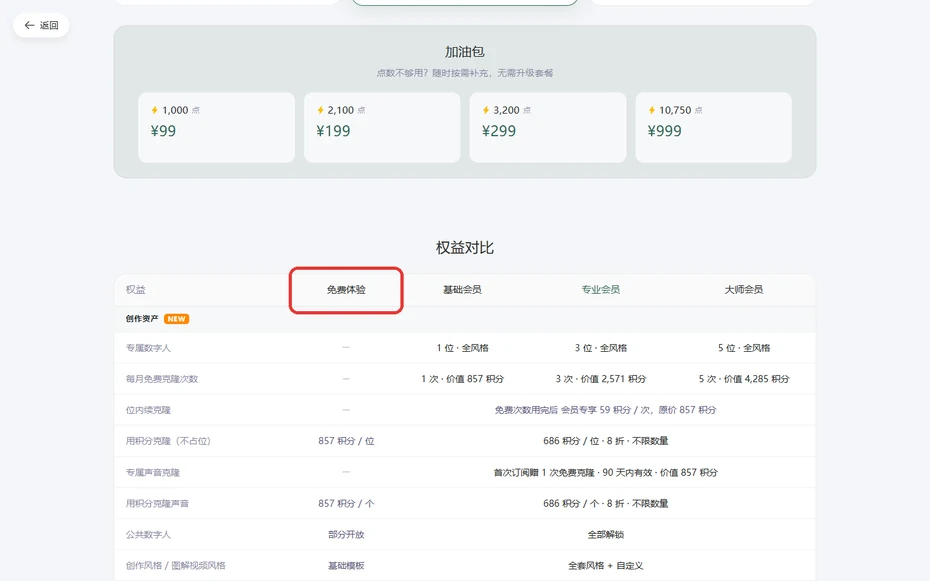930x581 pixels.
Task: Click the 3 次 · 价值 2,571 积分 cell
Action: tap(601, 379)
